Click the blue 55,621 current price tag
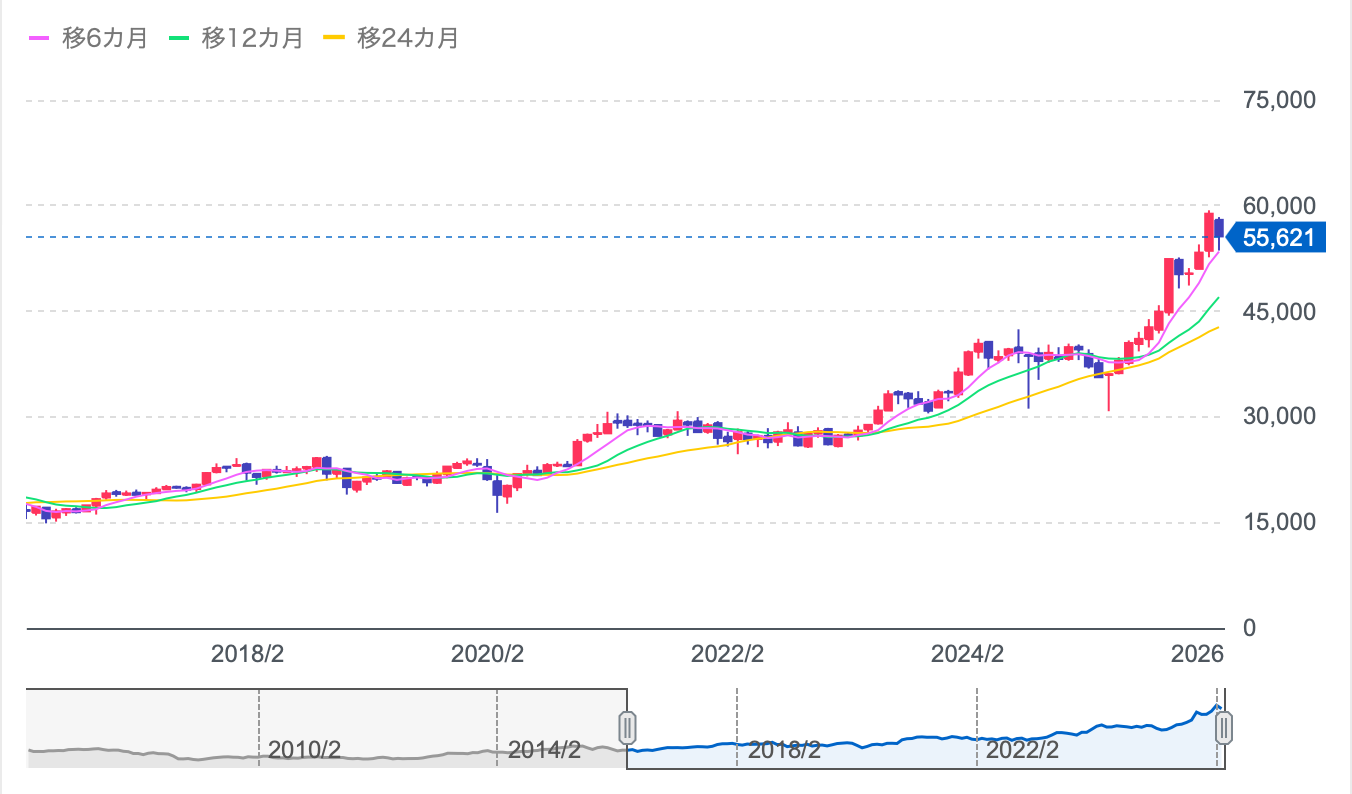The width and height of the screenshot is (1352, 794). [x=1277, y=238]
